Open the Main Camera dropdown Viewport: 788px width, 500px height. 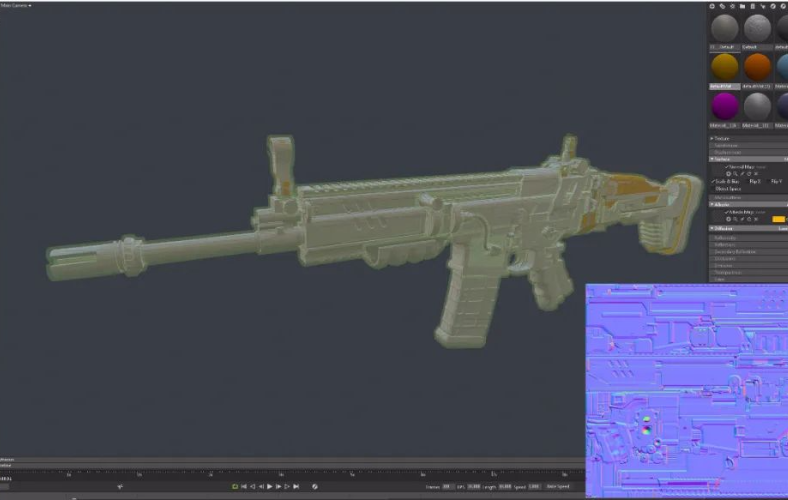[x=16, y=6]
